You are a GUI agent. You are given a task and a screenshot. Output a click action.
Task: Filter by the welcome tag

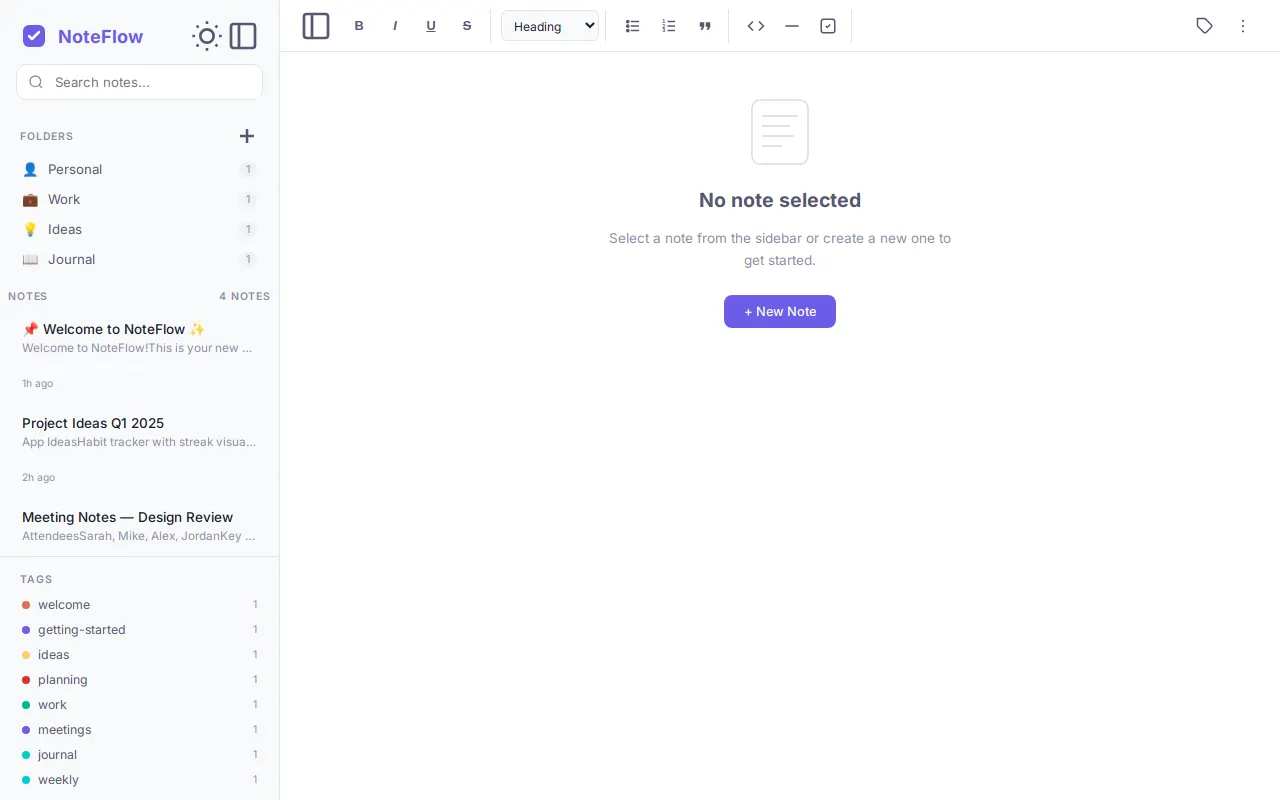tap(140, 605)
